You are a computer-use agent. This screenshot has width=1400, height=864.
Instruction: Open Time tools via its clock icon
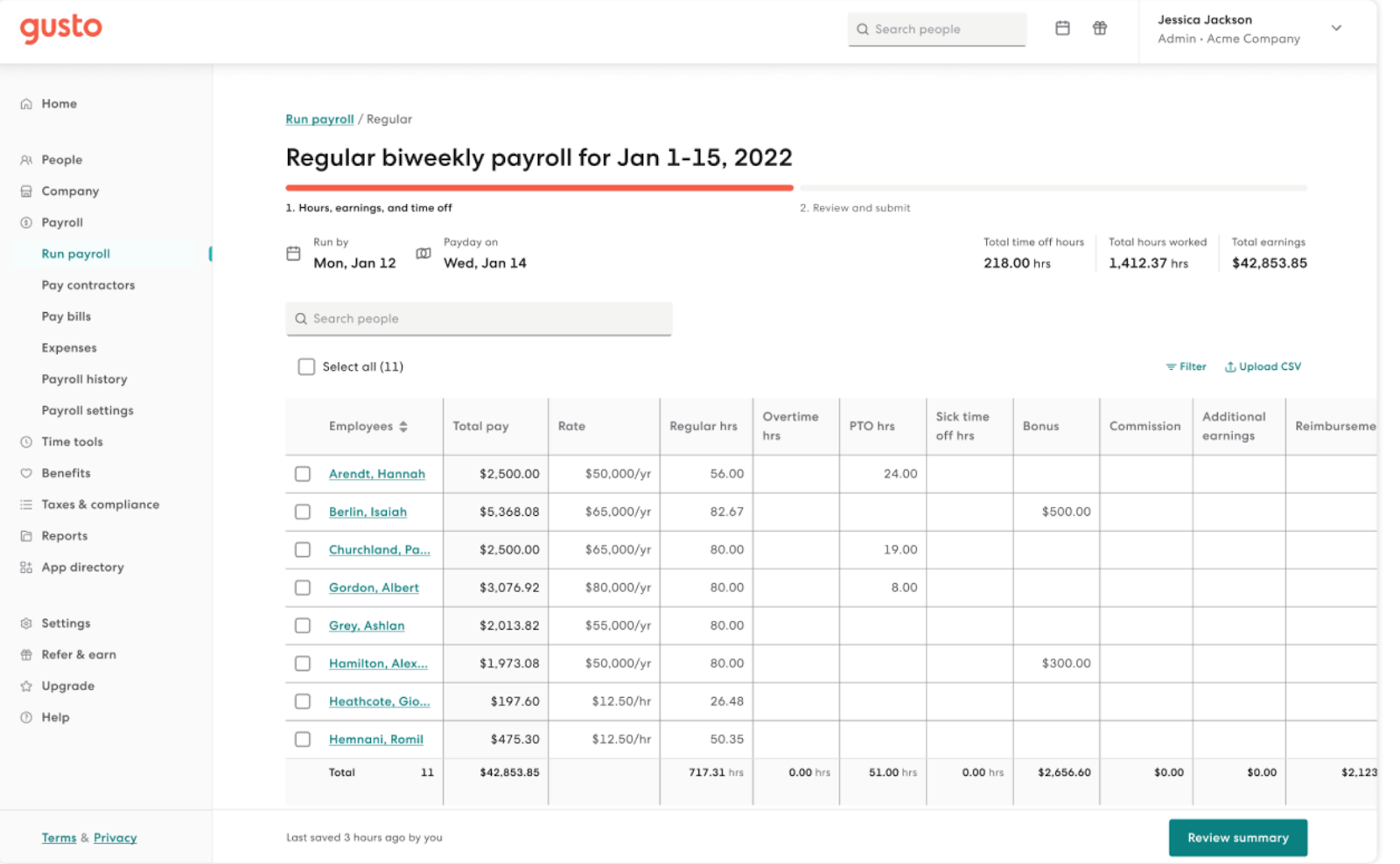tap(25, 442)
